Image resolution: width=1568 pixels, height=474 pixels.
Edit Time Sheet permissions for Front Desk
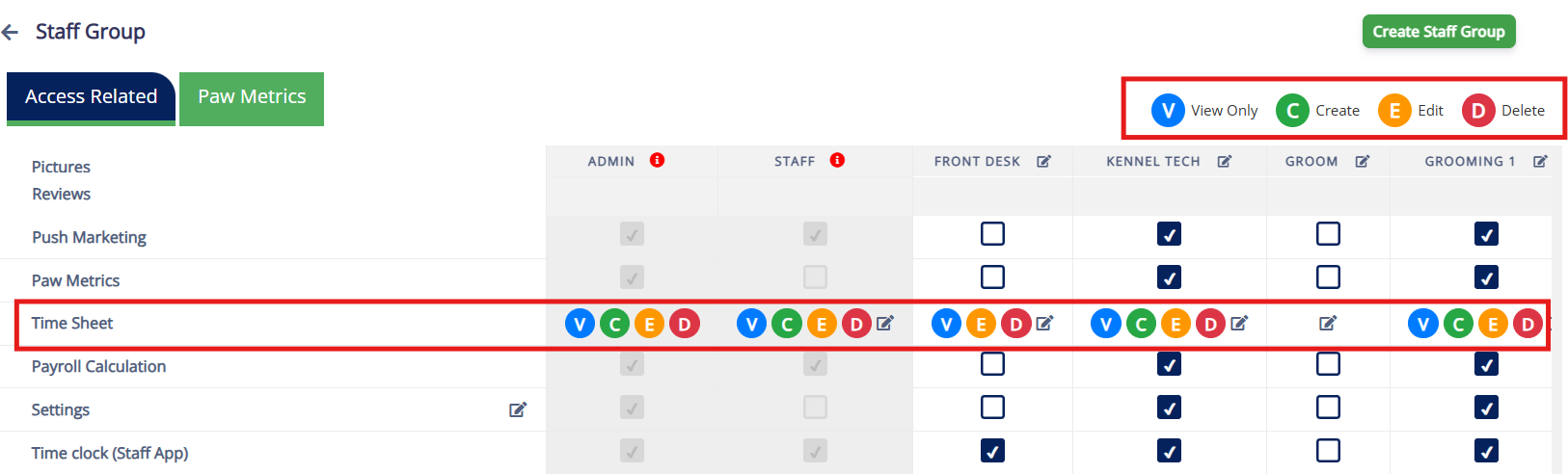[1044, 324]
